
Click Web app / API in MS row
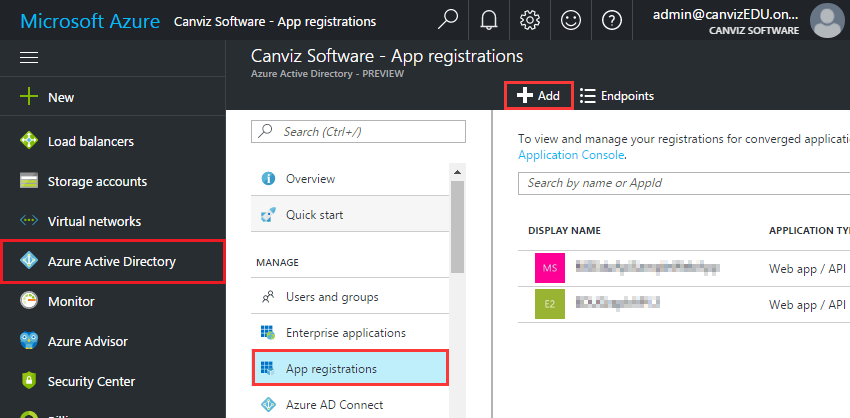807,269
